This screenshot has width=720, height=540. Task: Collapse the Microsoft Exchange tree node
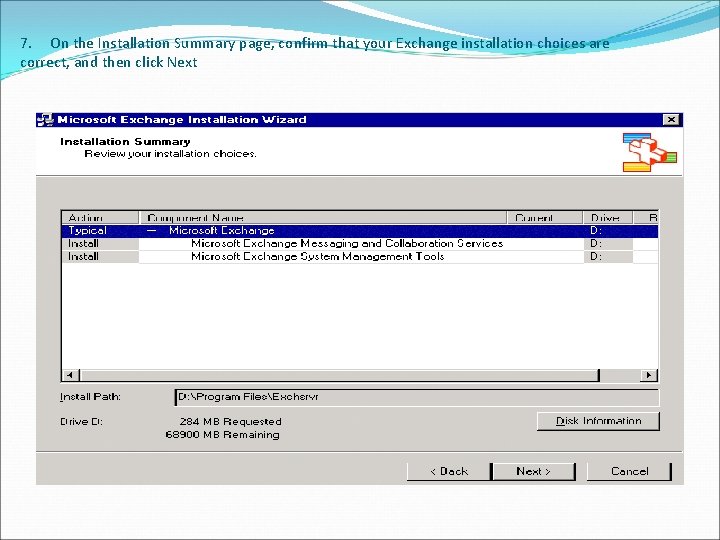point(152,231)
